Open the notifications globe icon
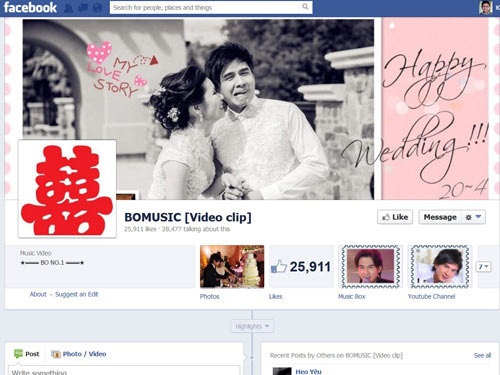This screenshot has height=375, width=500. pos(97,8)
